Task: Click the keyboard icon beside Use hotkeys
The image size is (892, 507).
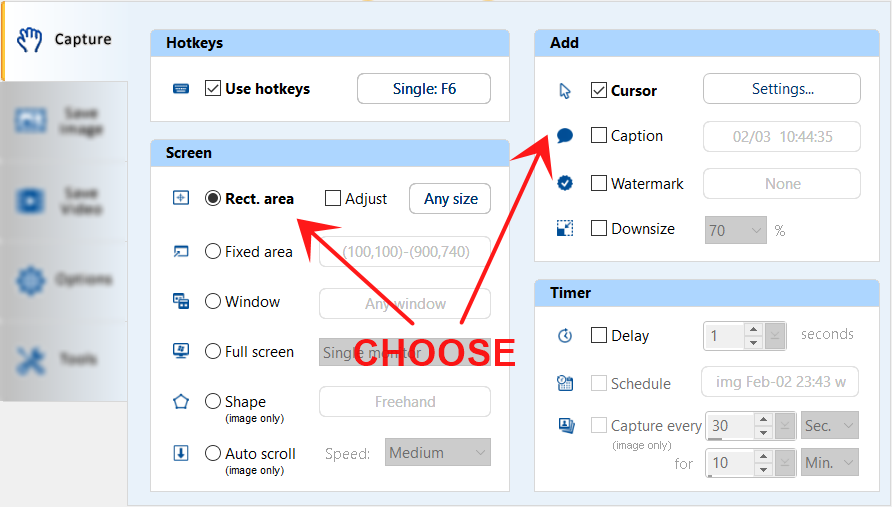Action: coord(181,88)
